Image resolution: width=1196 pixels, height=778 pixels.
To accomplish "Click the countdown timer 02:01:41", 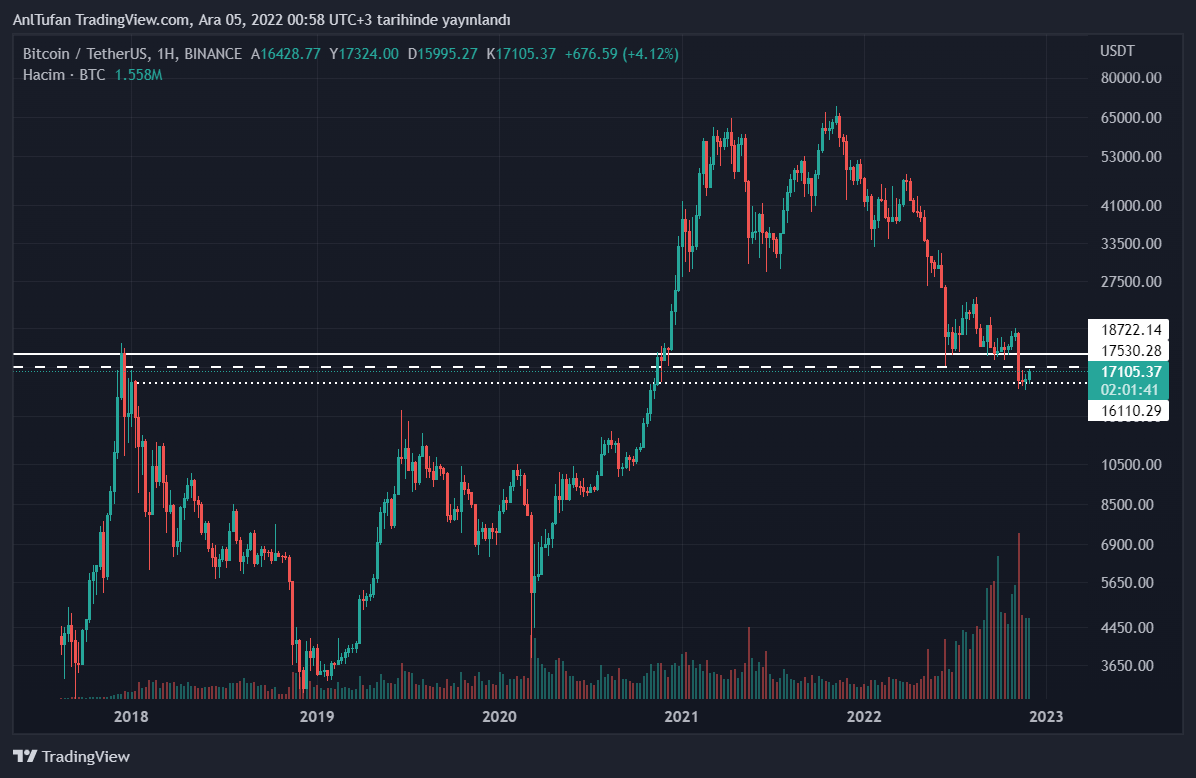I will click(1128, 390).
